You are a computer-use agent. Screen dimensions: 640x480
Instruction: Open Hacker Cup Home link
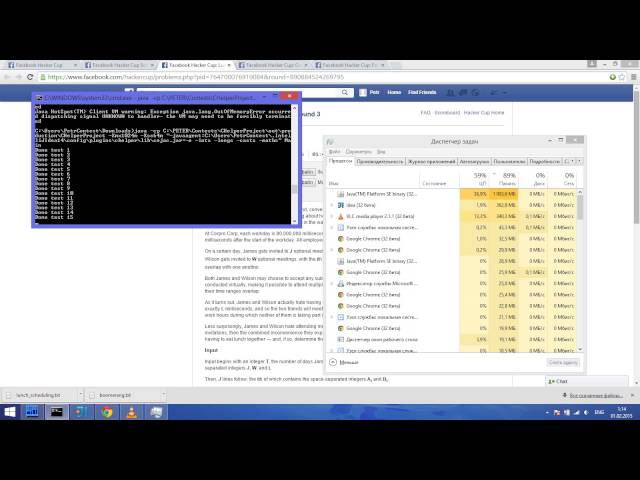[484, 113]
